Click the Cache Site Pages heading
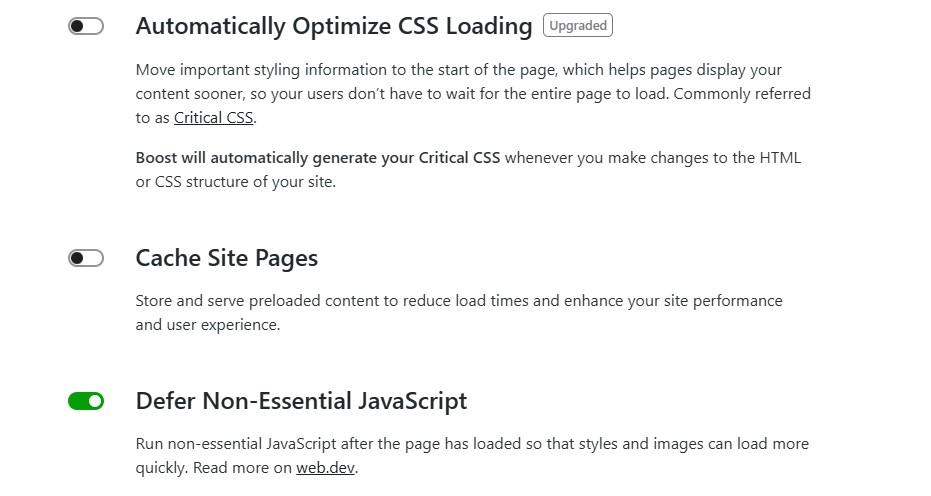931x496 pixels. point(227,258)
